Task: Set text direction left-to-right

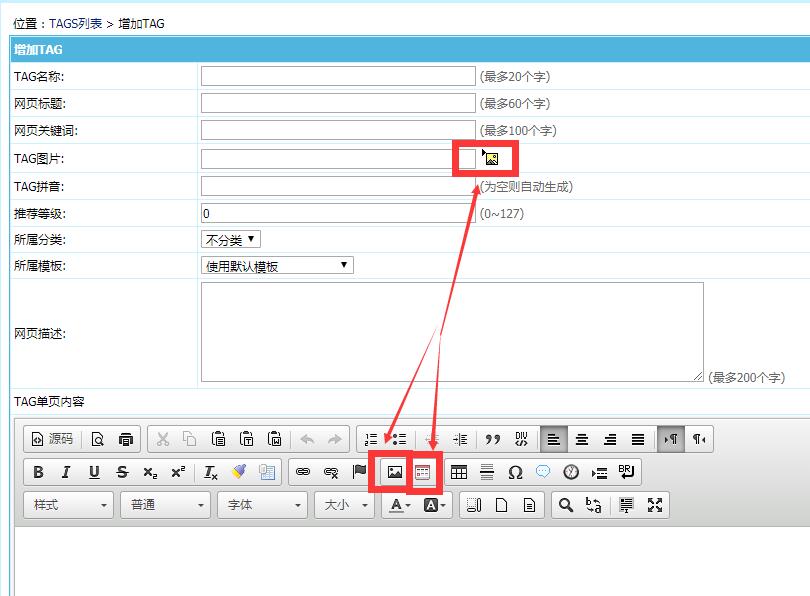Action: 671,439
